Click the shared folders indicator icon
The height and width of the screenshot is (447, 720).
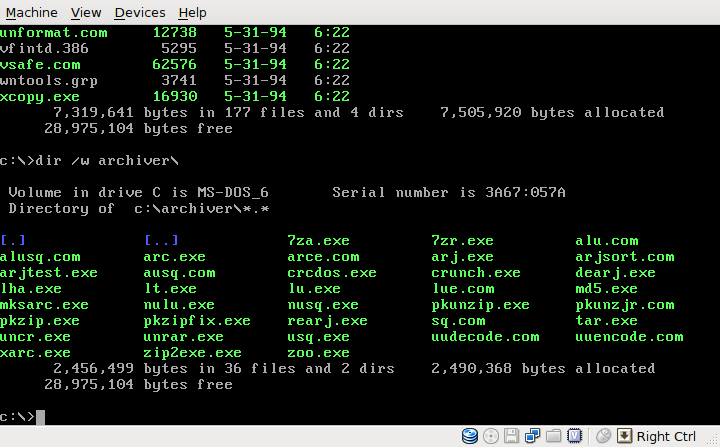coord(553,436)
